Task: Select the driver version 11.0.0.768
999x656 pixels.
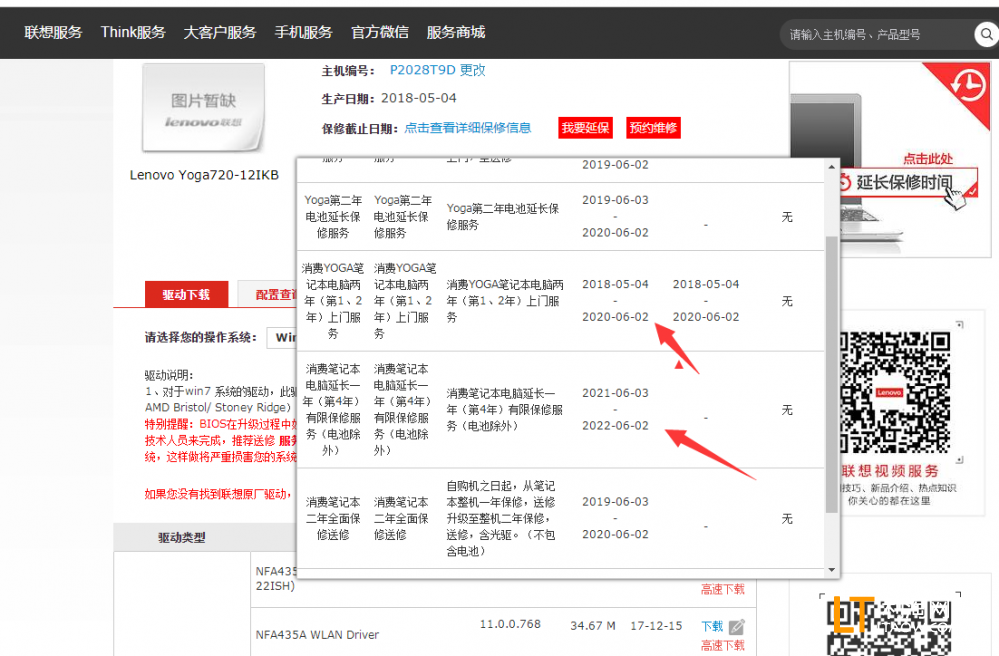Action: (x=510, y=624)
